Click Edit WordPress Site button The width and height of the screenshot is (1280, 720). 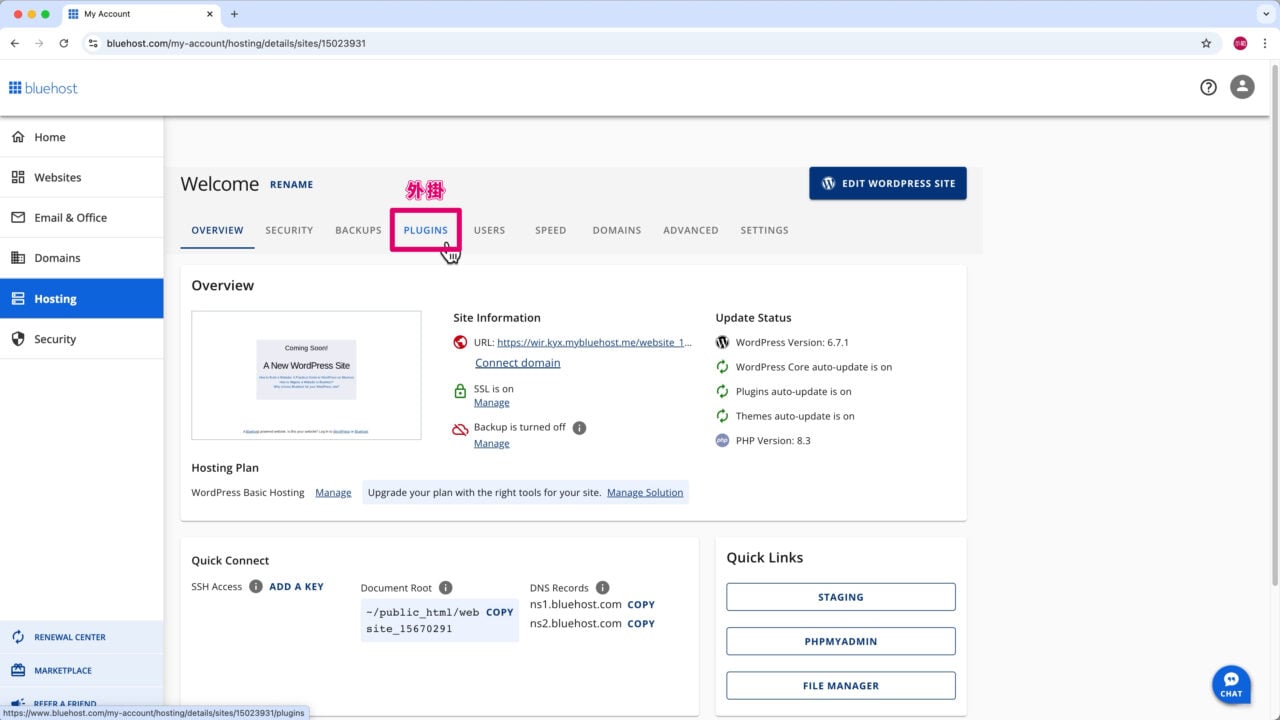point(888,183)
